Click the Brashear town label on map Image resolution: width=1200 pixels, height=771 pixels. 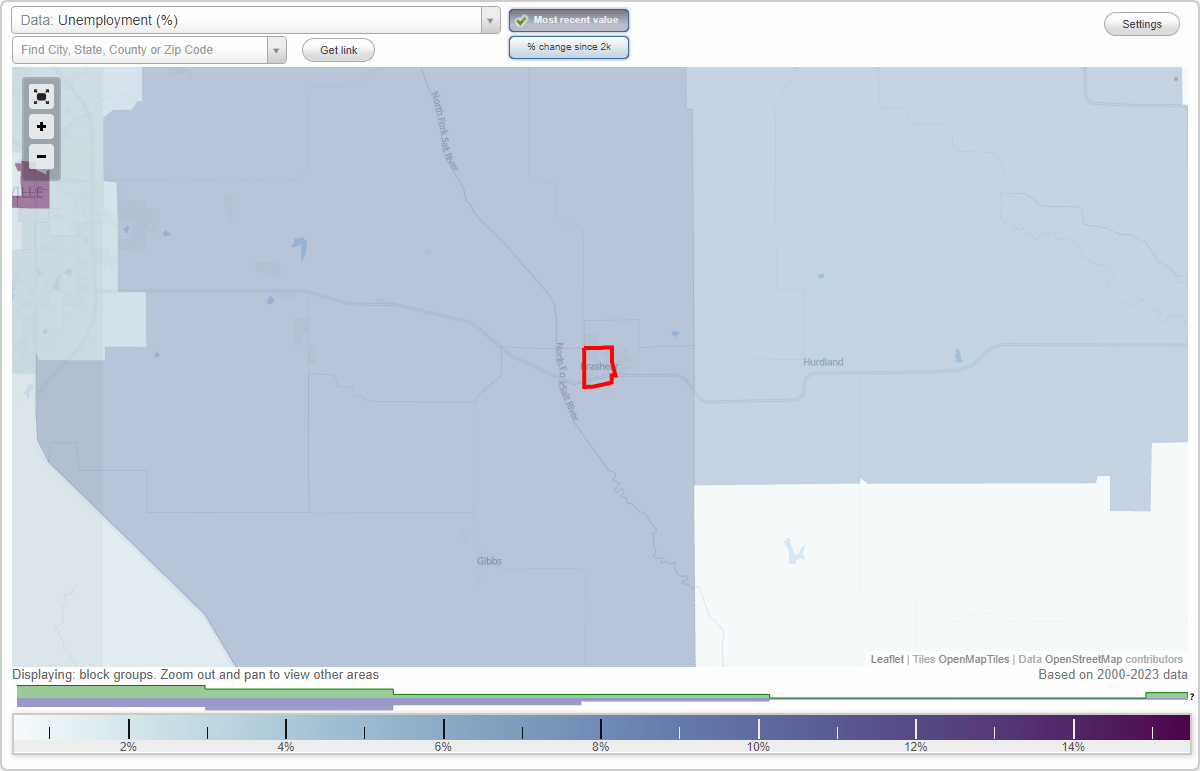point(599,366)
